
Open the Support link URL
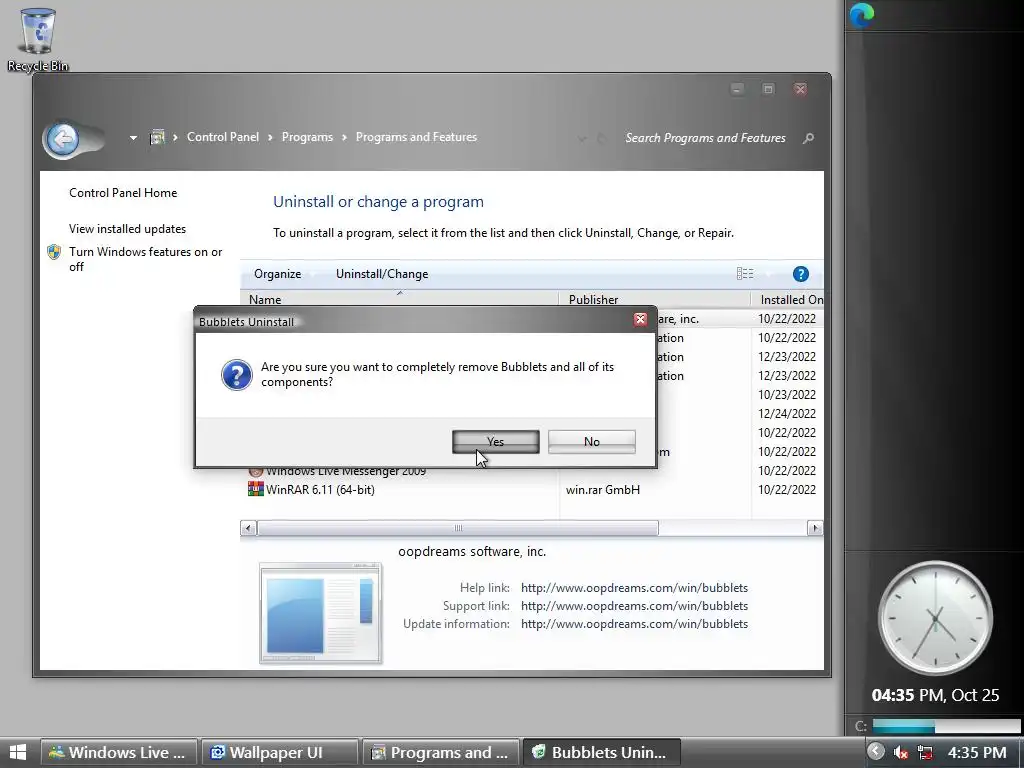coord(634,605)
